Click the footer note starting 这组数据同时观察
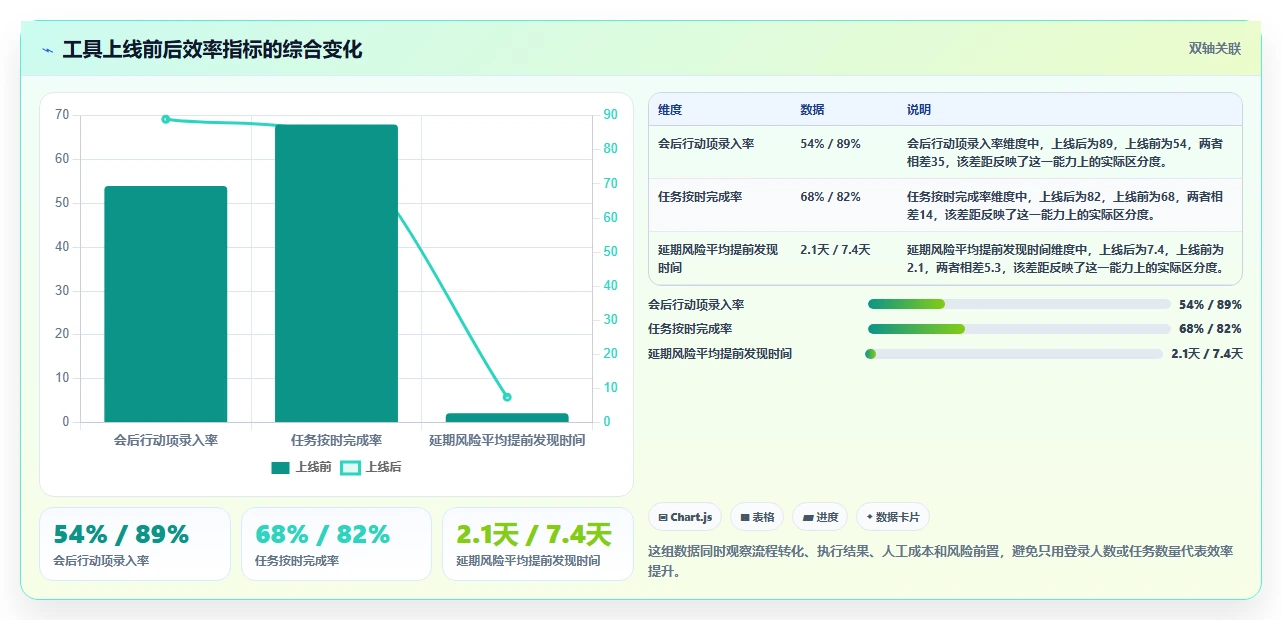This screenshot has height=620, width=1282. (x=941, y=561)
